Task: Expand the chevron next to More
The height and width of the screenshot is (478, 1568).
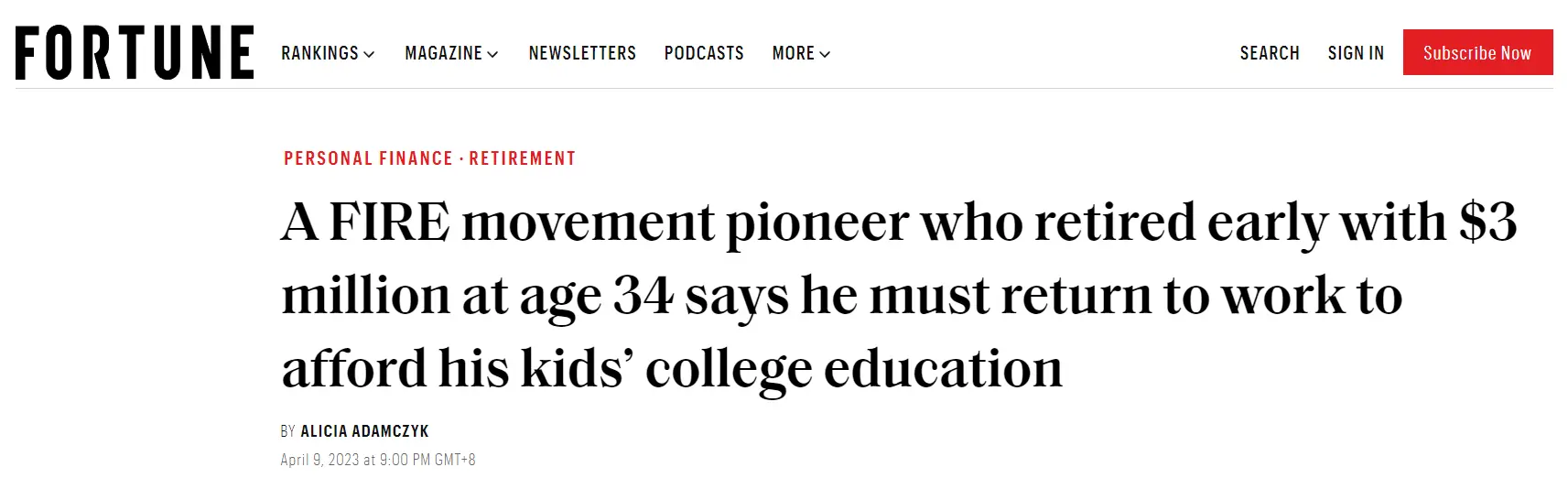Action: 825,54
